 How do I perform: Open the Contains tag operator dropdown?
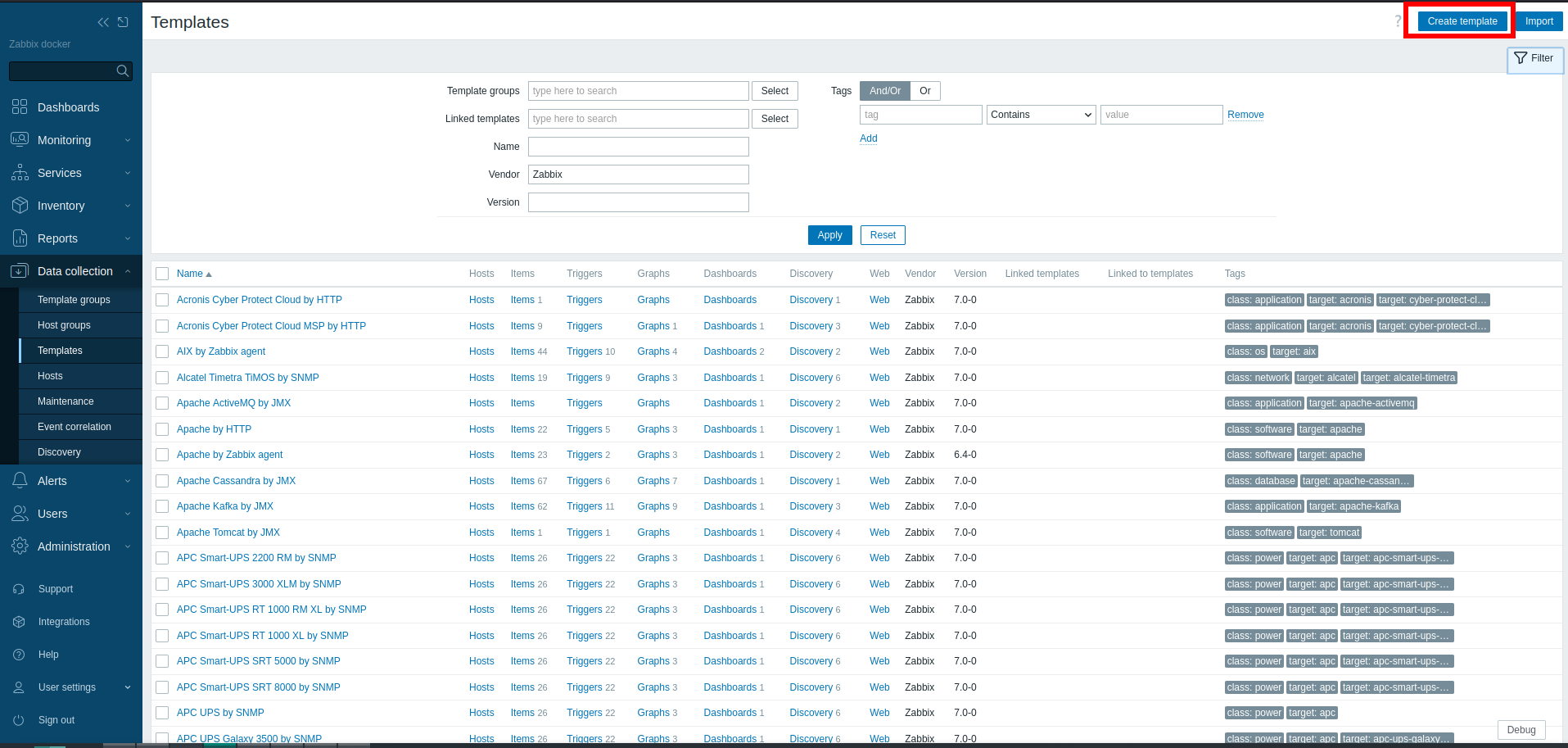pyautogui.click(x=1041, y=115)
